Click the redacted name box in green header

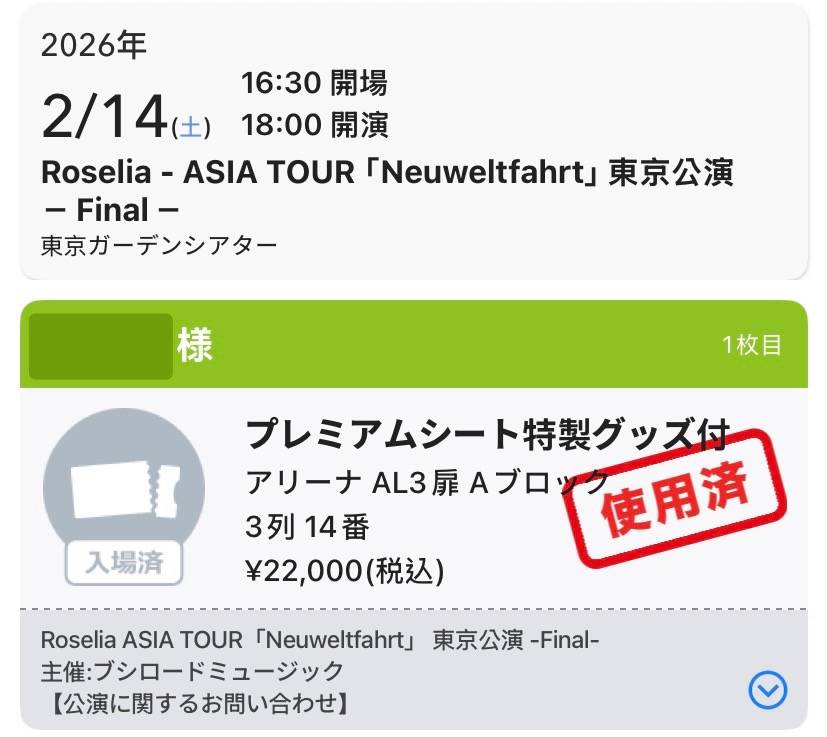(100, 346)
